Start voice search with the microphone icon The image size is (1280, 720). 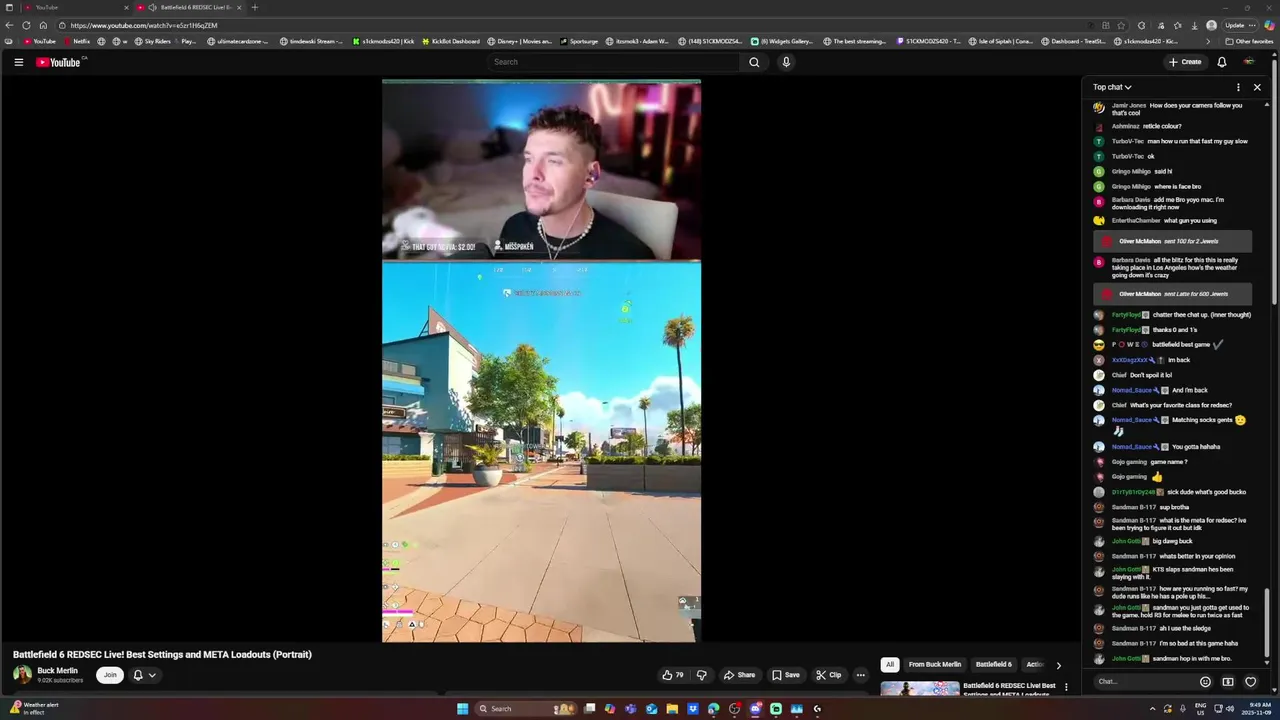[x=786, y=62]
